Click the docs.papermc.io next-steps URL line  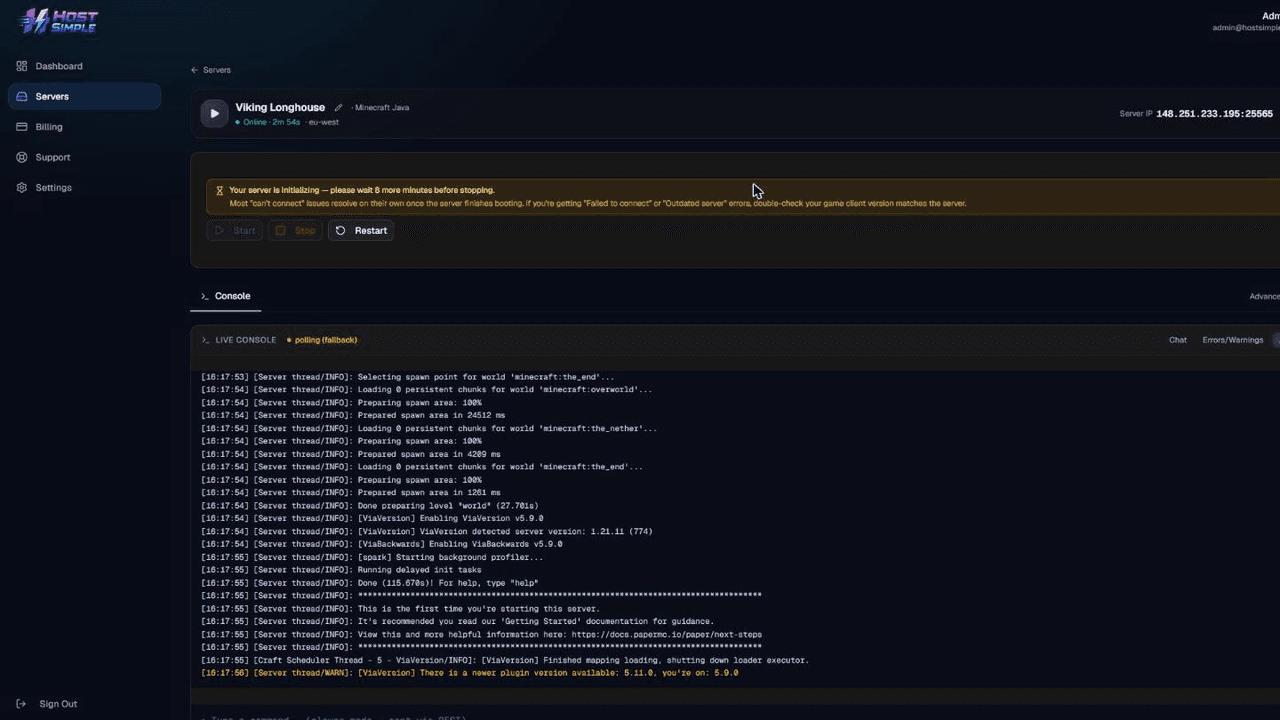[x=481, y=634]
